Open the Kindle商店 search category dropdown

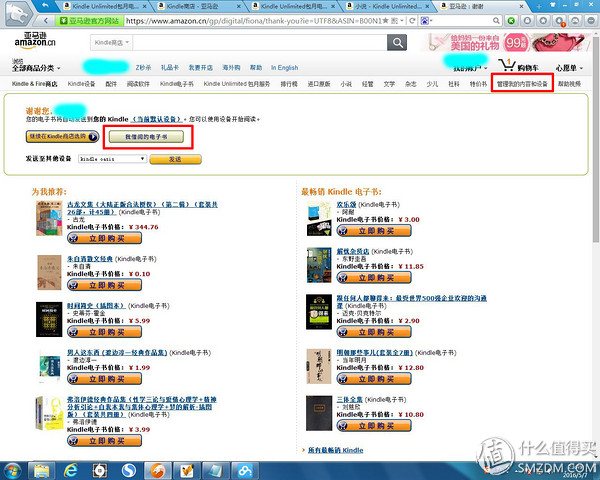112,42
